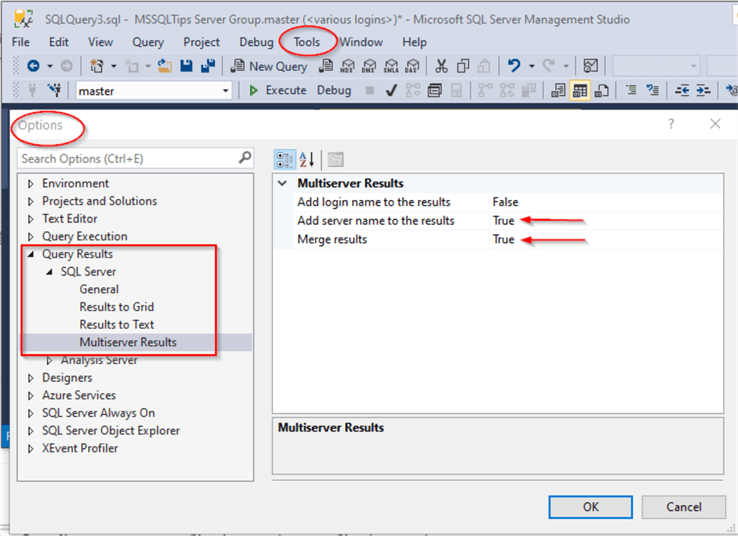
Task: Click the Cut scissors icon
Action: 441,66
